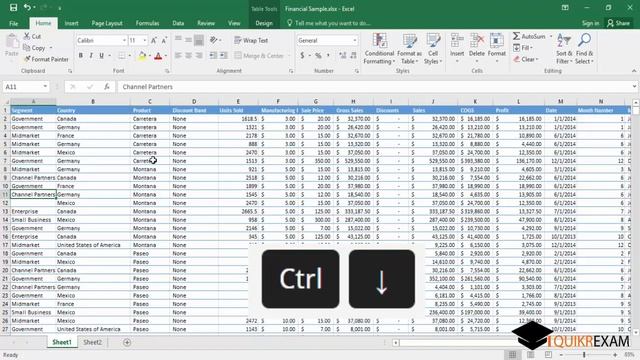Screen dimensions: 640x360
Task: Switch to Formulas tab
Action: 147,23
